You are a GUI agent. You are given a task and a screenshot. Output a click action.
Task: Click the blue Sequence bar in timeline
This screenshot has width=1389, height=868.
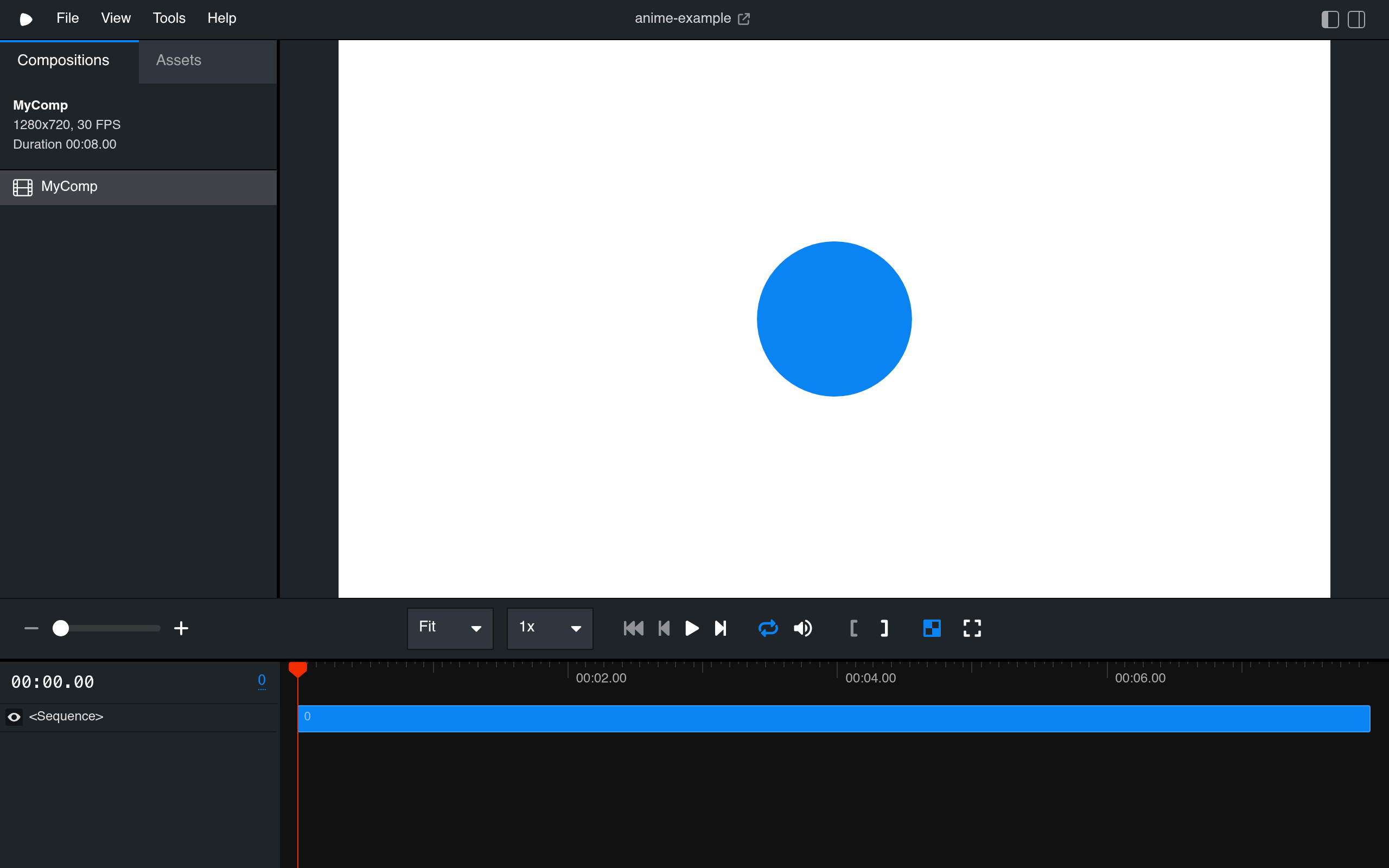834,718
